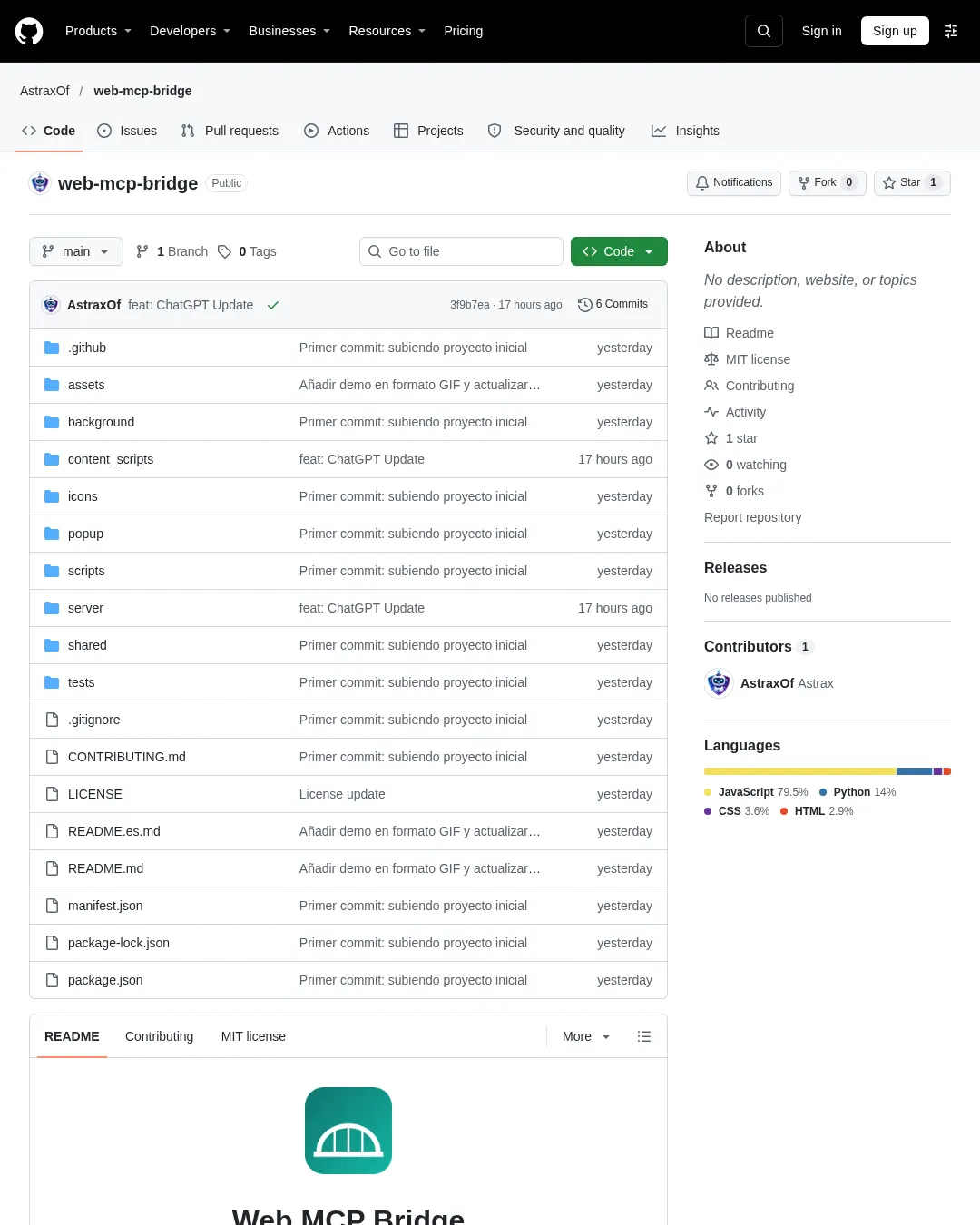Click the Readme book icon in About
Viewport: 980px width, 1225px height.
[x=711, y=333]
